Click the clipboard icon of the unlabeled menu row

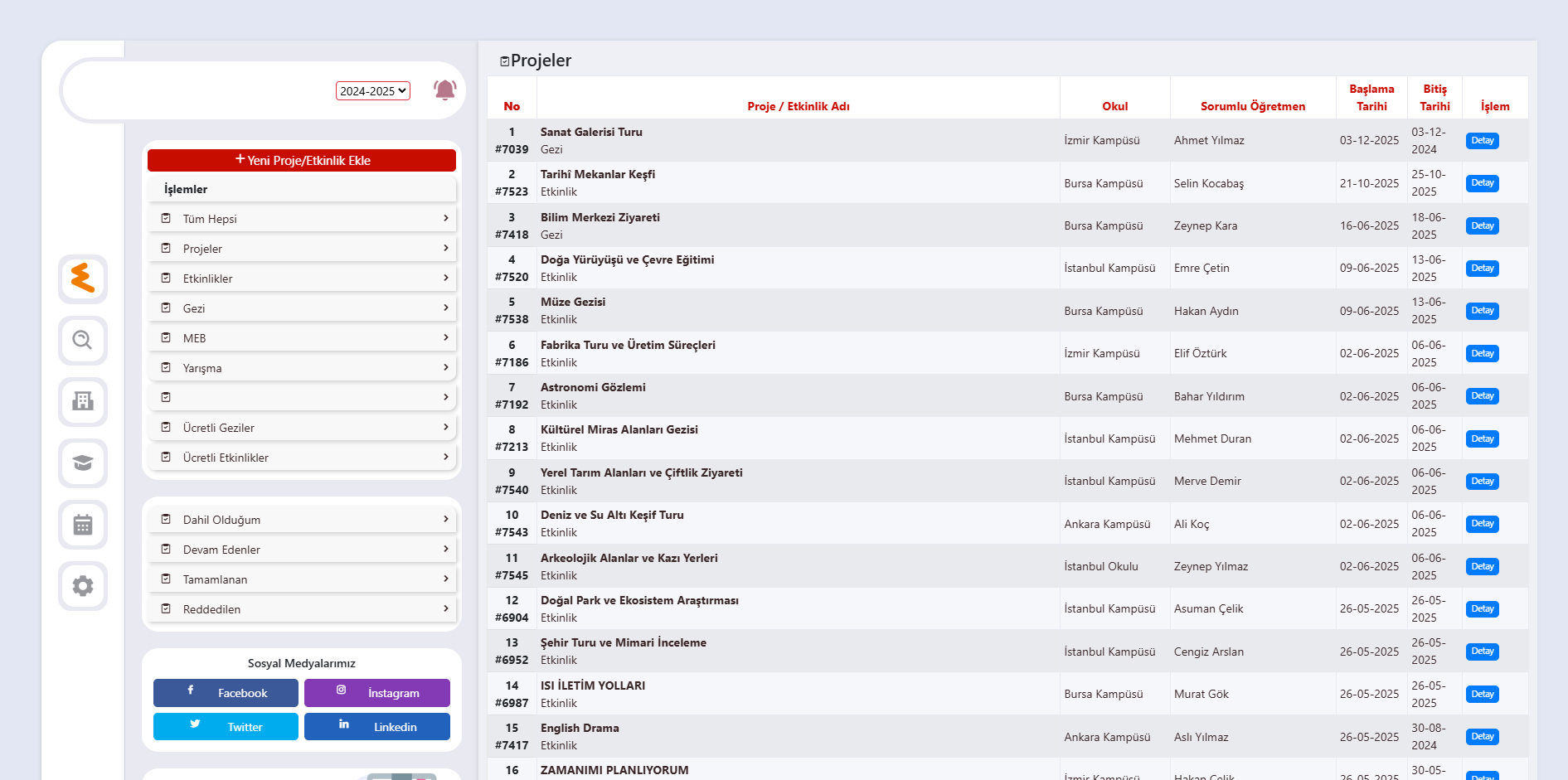click(x=166, y=397)
